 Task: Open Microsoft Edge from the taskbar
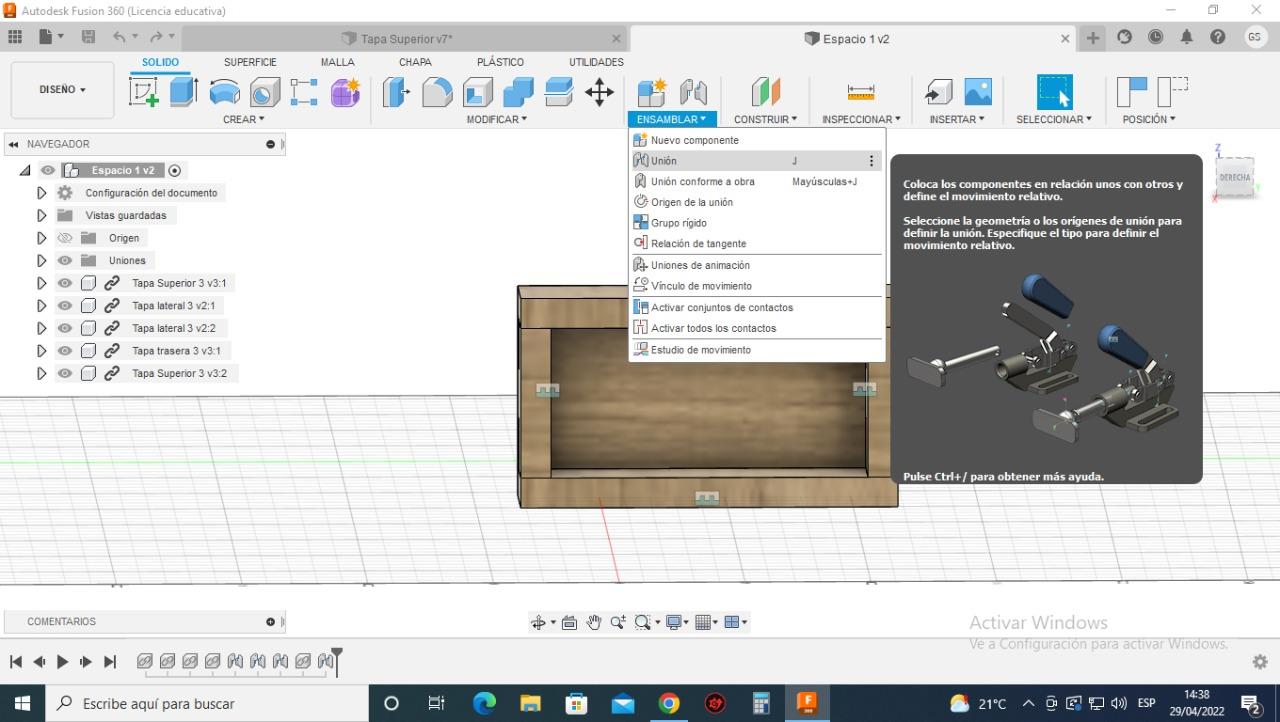pyautogui.click(x=484, y=704)
